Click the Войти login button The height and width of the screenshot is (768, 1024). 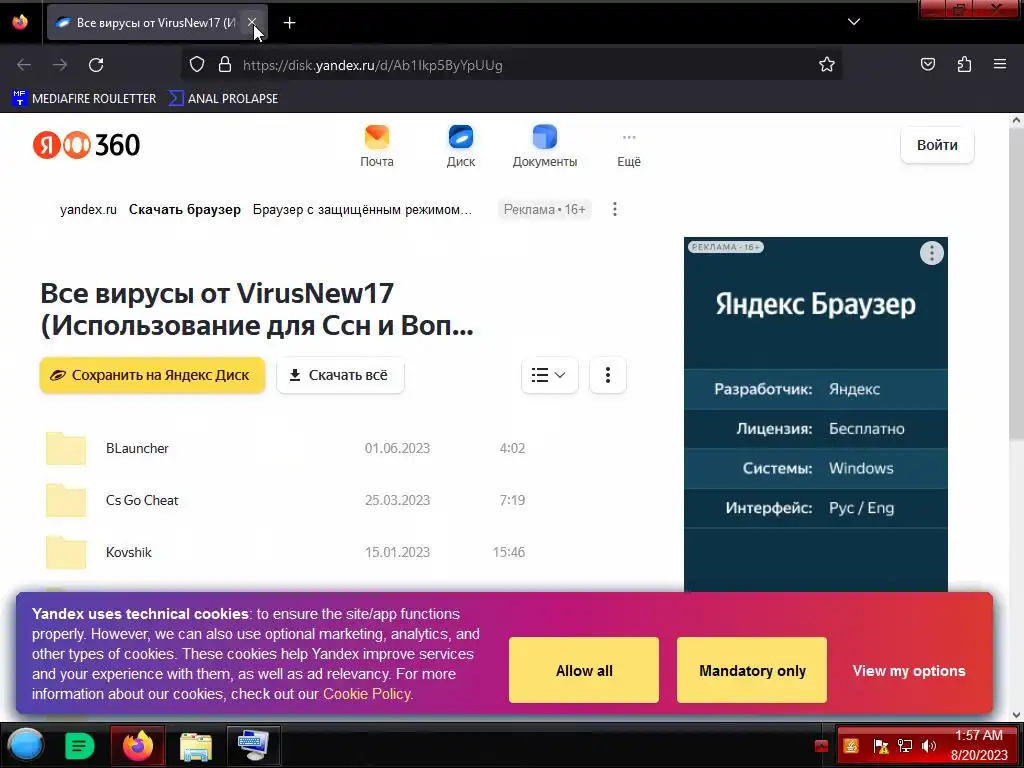[x=937, y=145]
